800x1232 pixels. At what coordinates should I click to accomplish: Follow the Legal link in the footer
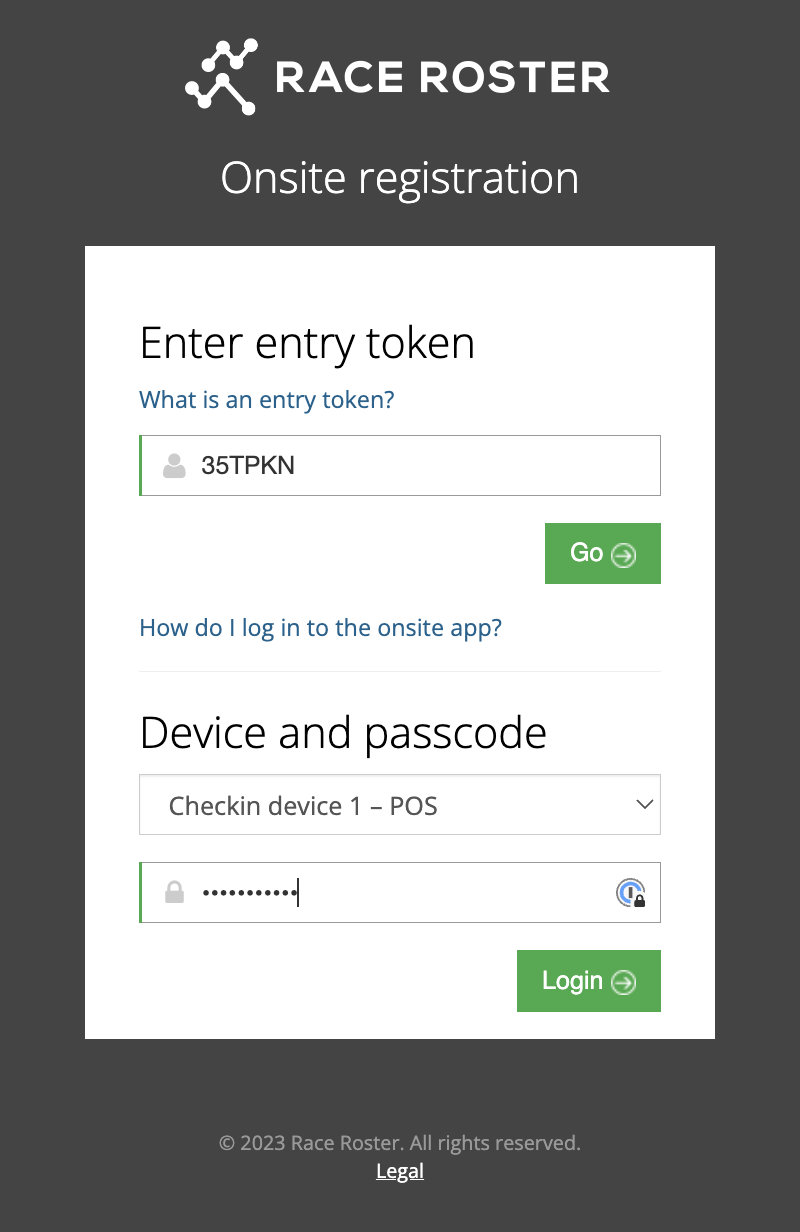pyautogui.click(x=400, y=1171)
